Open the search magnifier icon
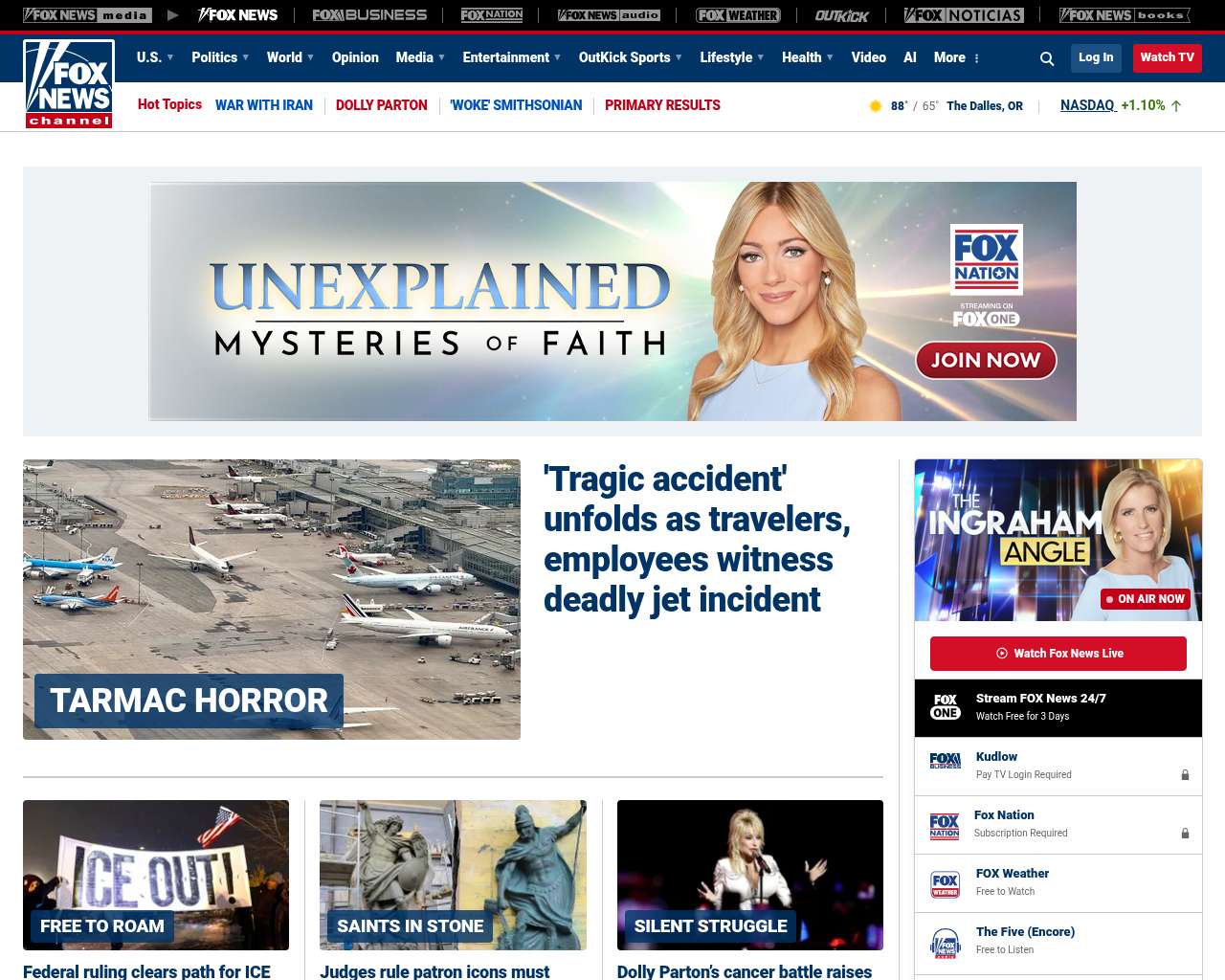 (1047, 58)
